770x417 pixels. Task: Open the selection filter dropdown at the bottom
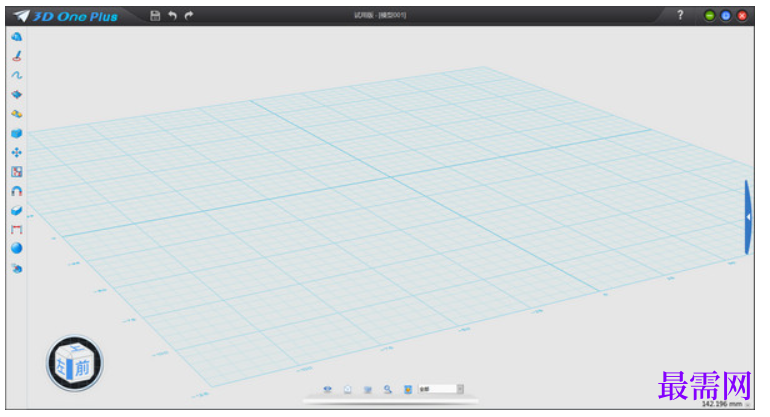tap(440, 389)
